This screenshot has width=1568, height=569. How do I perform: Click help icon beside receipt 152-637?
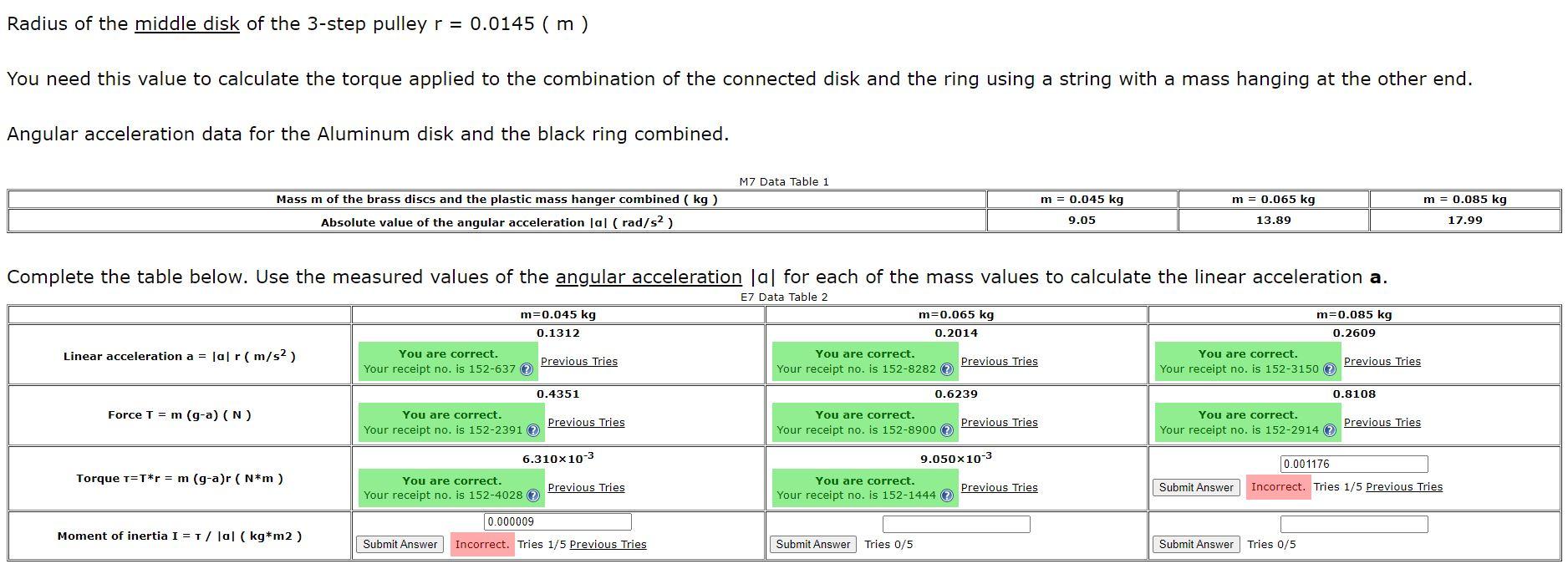[x=527, y=369]
